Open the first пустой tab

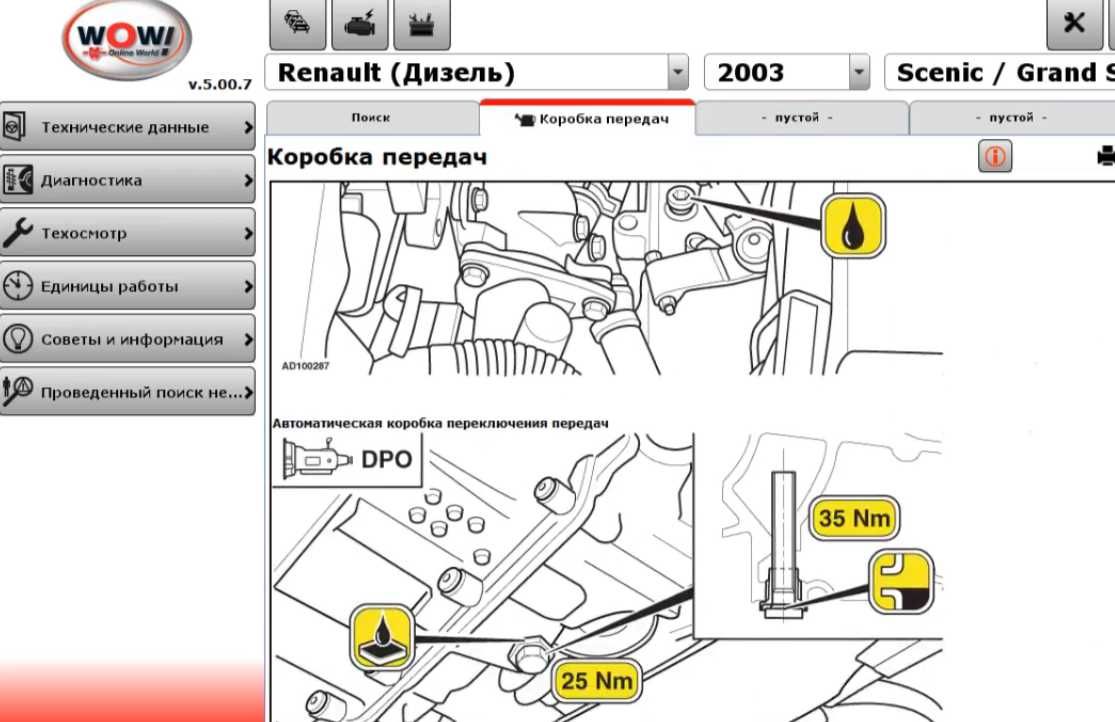(801, 117)
